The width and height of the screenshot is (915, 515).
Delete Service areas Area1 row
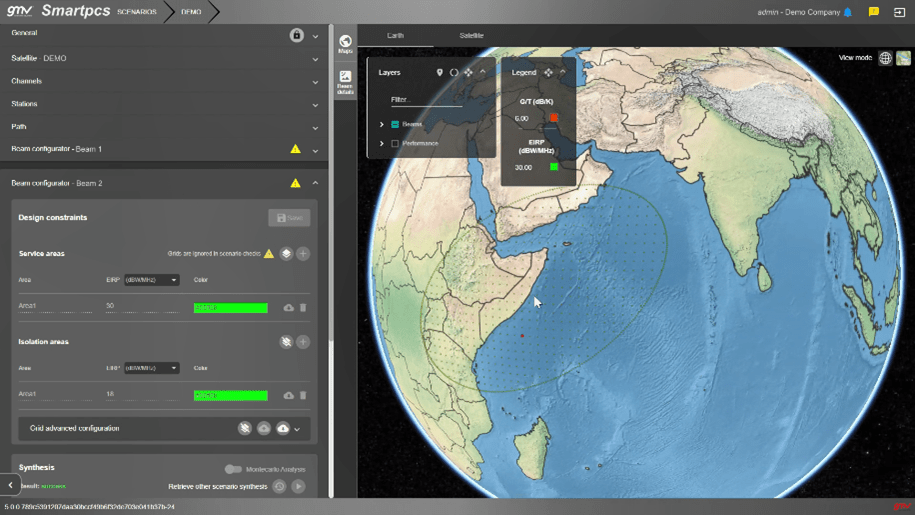tap(303, 307)
